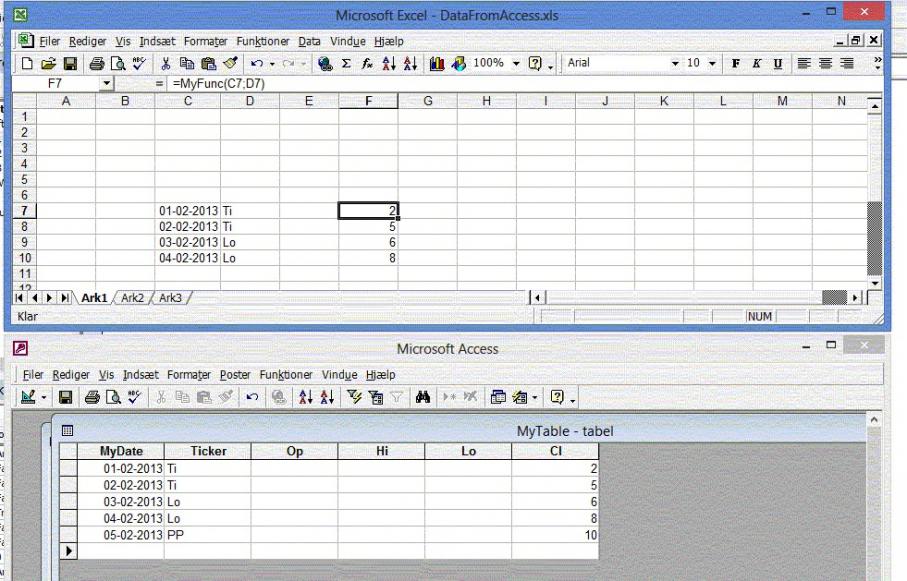The height and width of the screenshot is (581, 907).
Task: Click the Excel formula bar input
Action: (x=525, y=83)
